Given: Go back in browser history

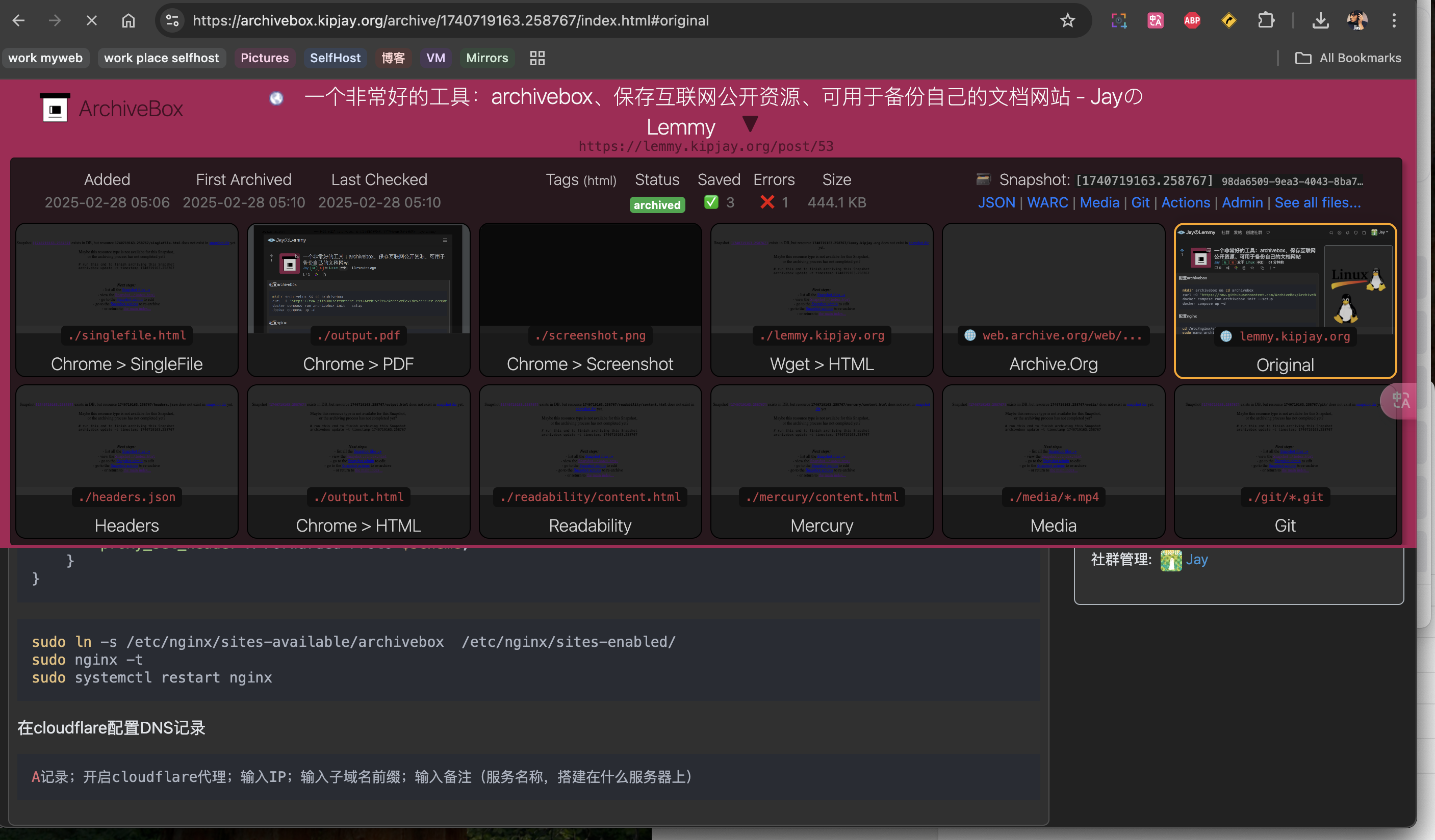Looking at the screenshot, I should (x=18, y=21).
